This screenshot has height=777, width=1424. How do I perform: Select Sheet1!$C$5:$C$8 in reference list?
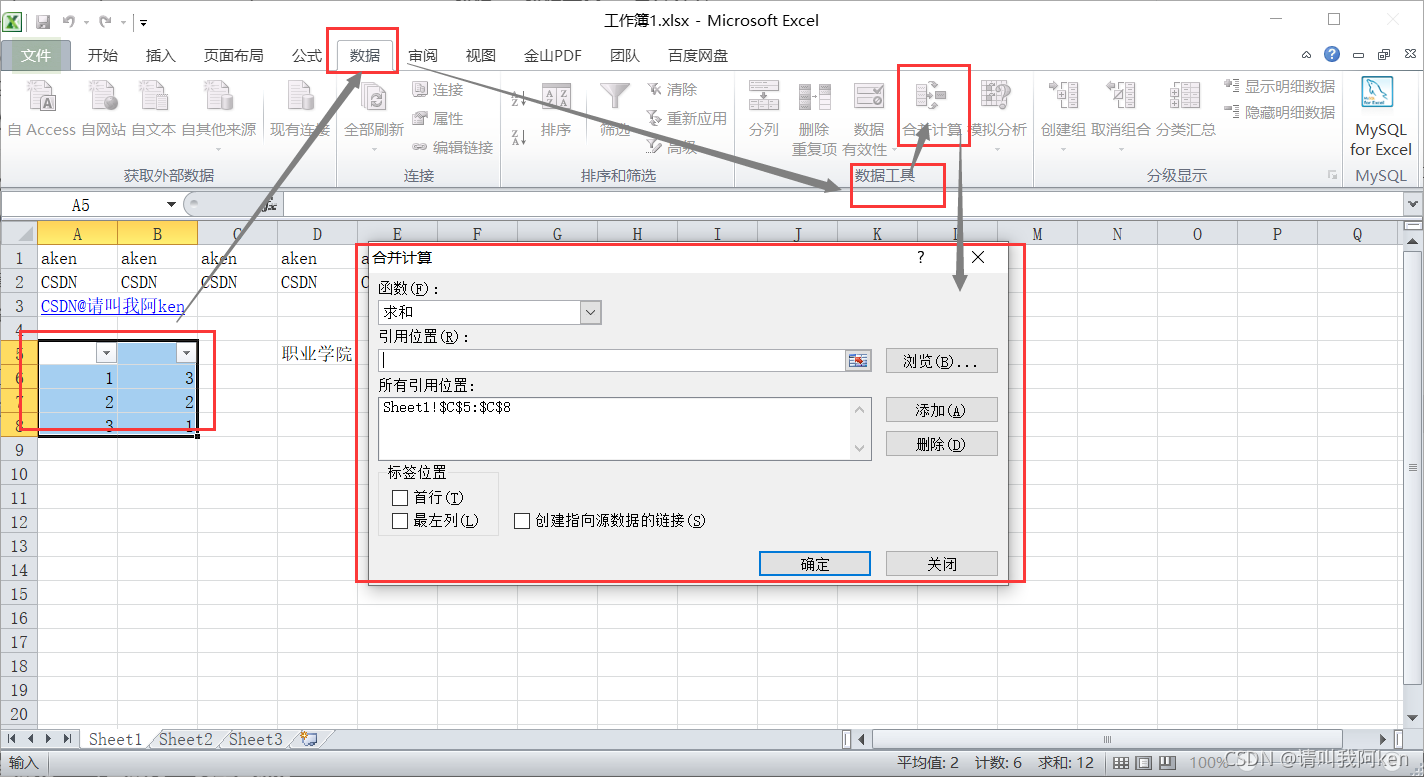pos(447,407)
